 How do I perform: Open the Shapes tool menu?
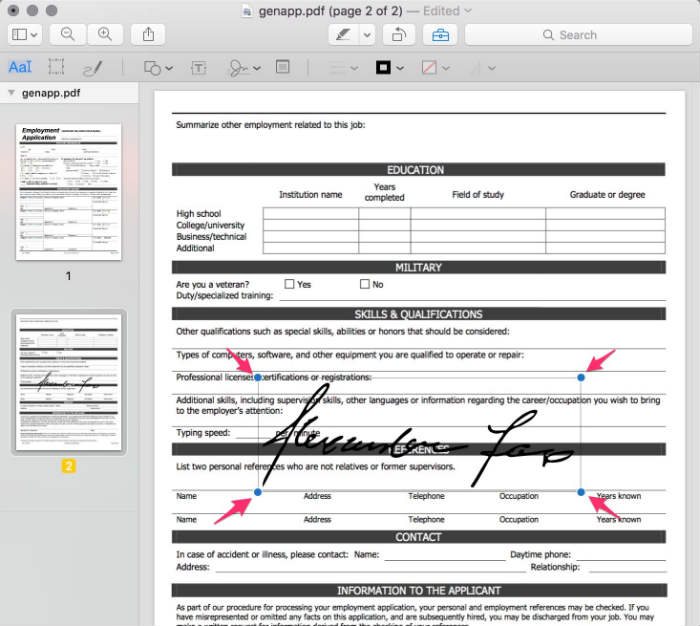(x=158, y=68)
